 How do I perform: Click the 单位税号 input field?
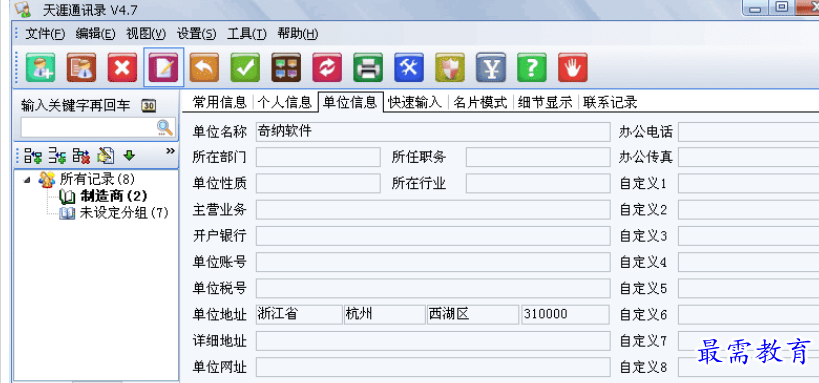tap(432, 288)
